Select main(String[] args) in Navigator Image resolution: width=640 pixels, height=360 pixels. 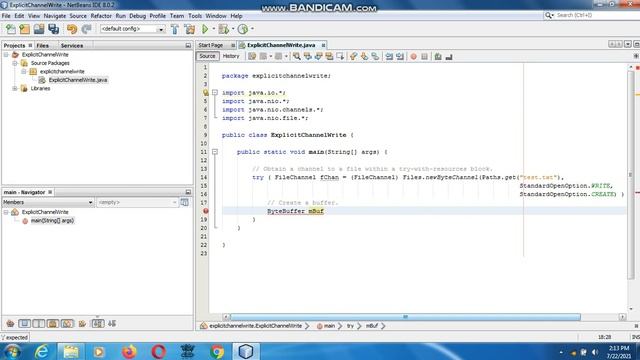(x=52, y=220)
